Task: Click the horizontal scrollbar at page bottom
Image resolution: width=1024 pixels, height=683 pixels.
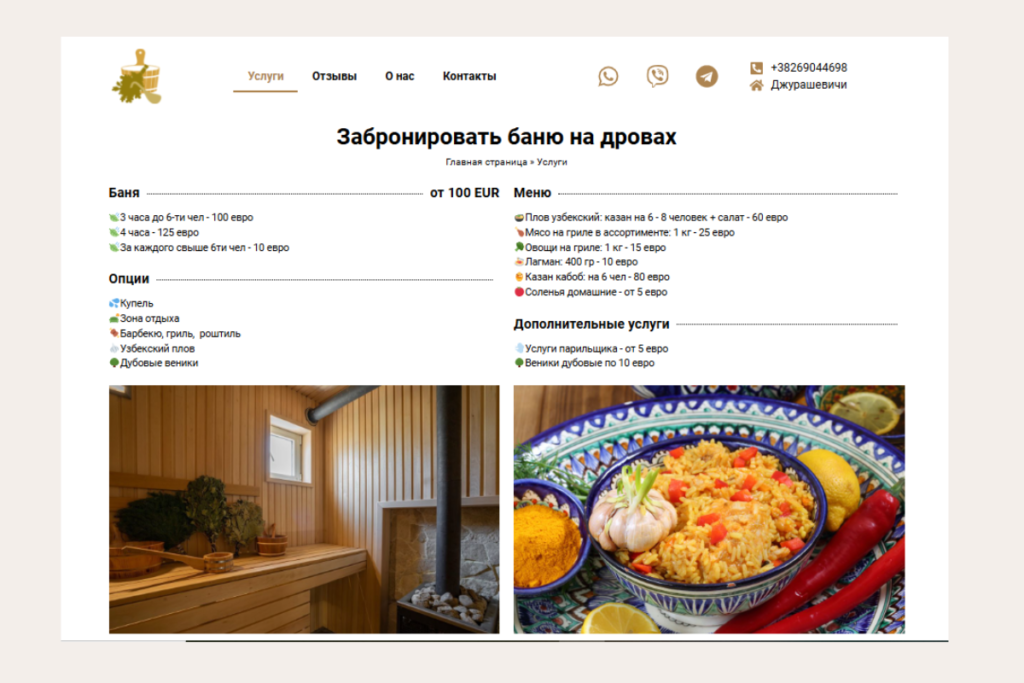Action: pos(567,641)
